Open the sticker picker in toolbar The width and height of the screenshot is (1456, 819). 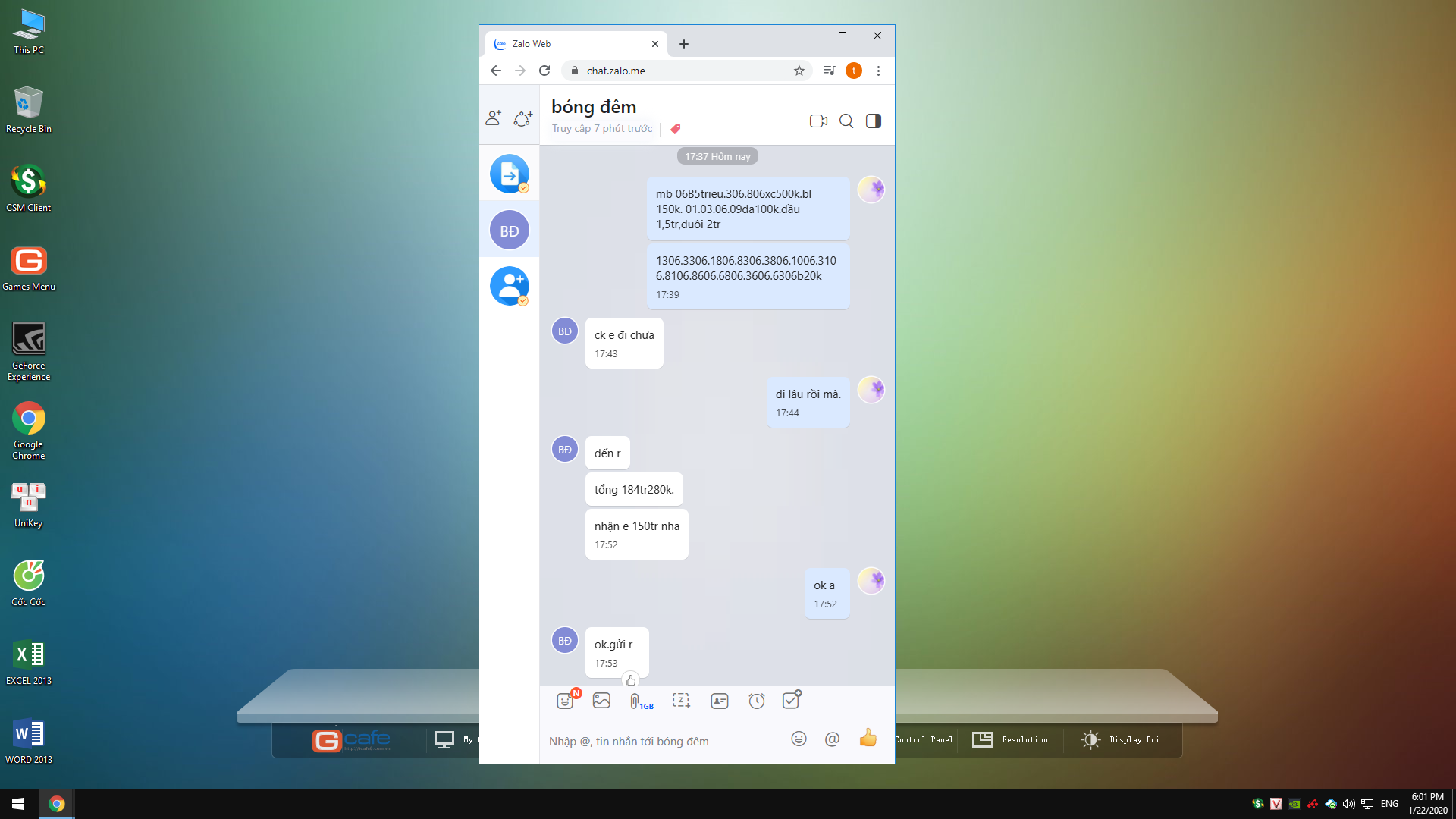[565, 701]
